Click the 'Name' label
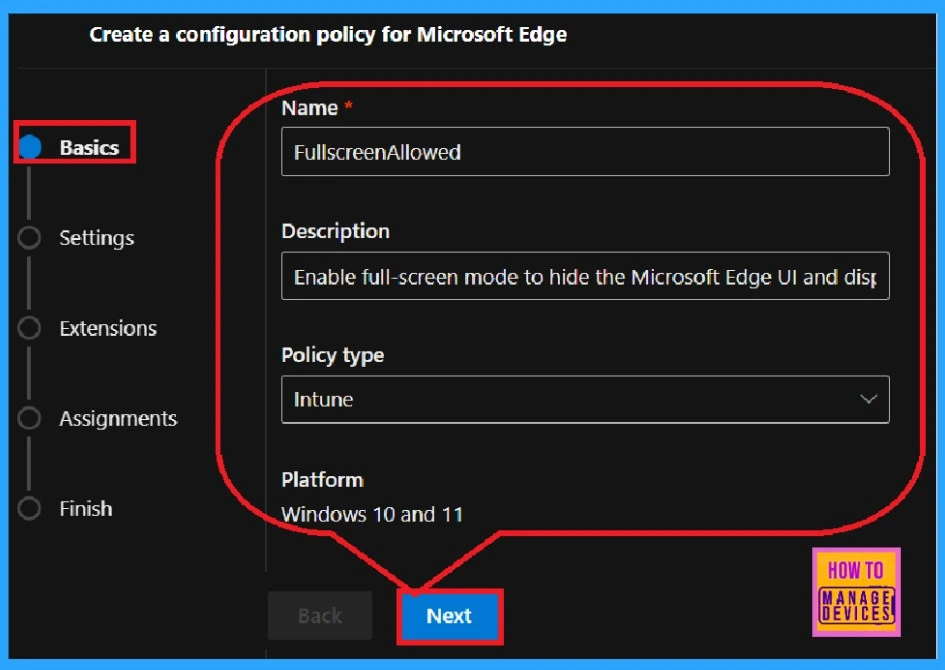945x670 pixels. point(310,108)
